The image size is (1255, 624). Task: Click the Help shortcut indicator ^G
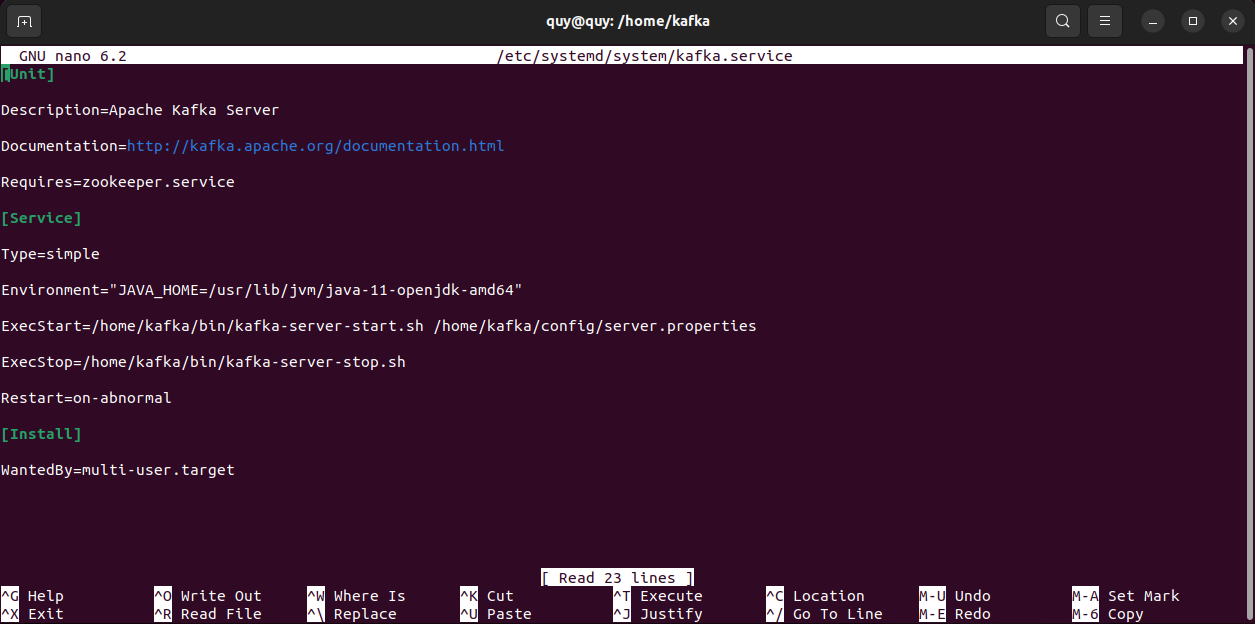click(10, 596)
